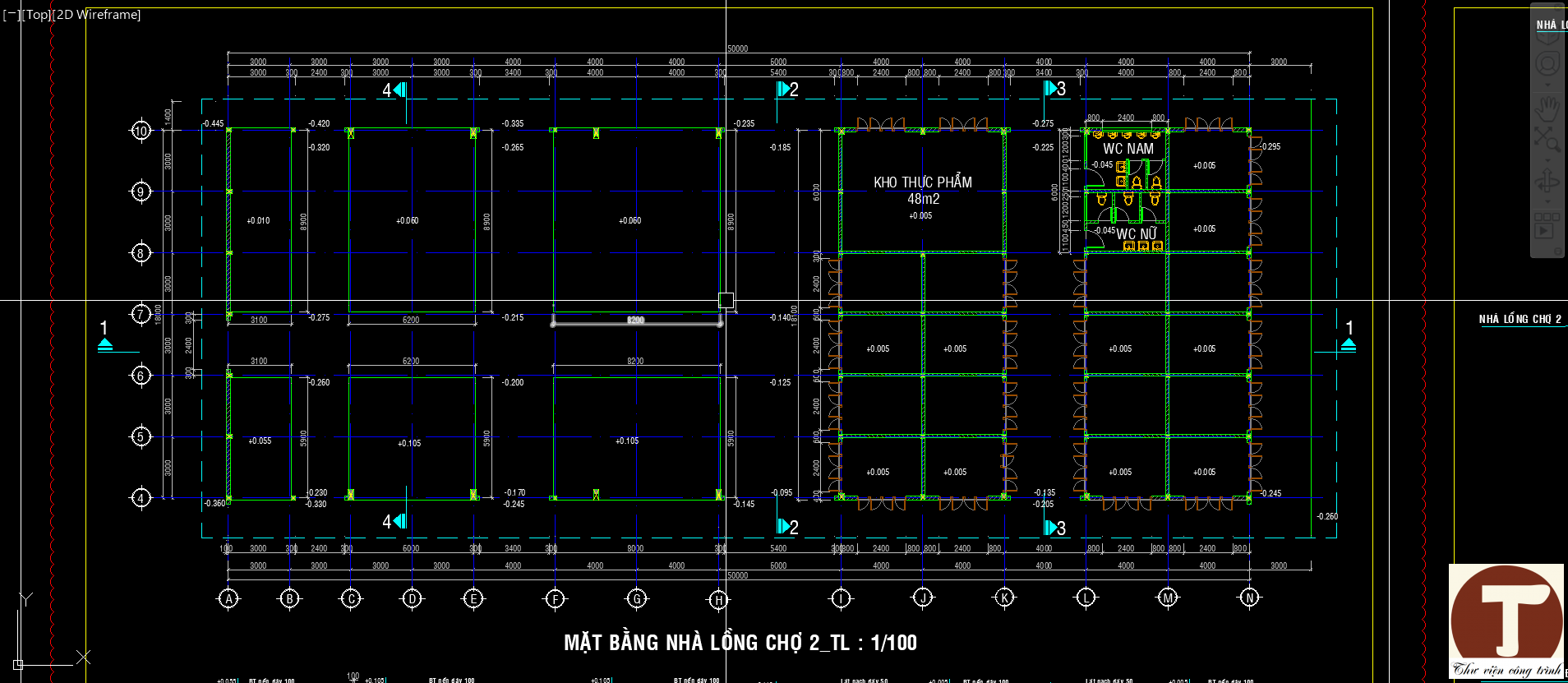This screenshot has width=1568, height=683.
Task: Select the '-0.185' elevation text
Action: pos(780,147)
